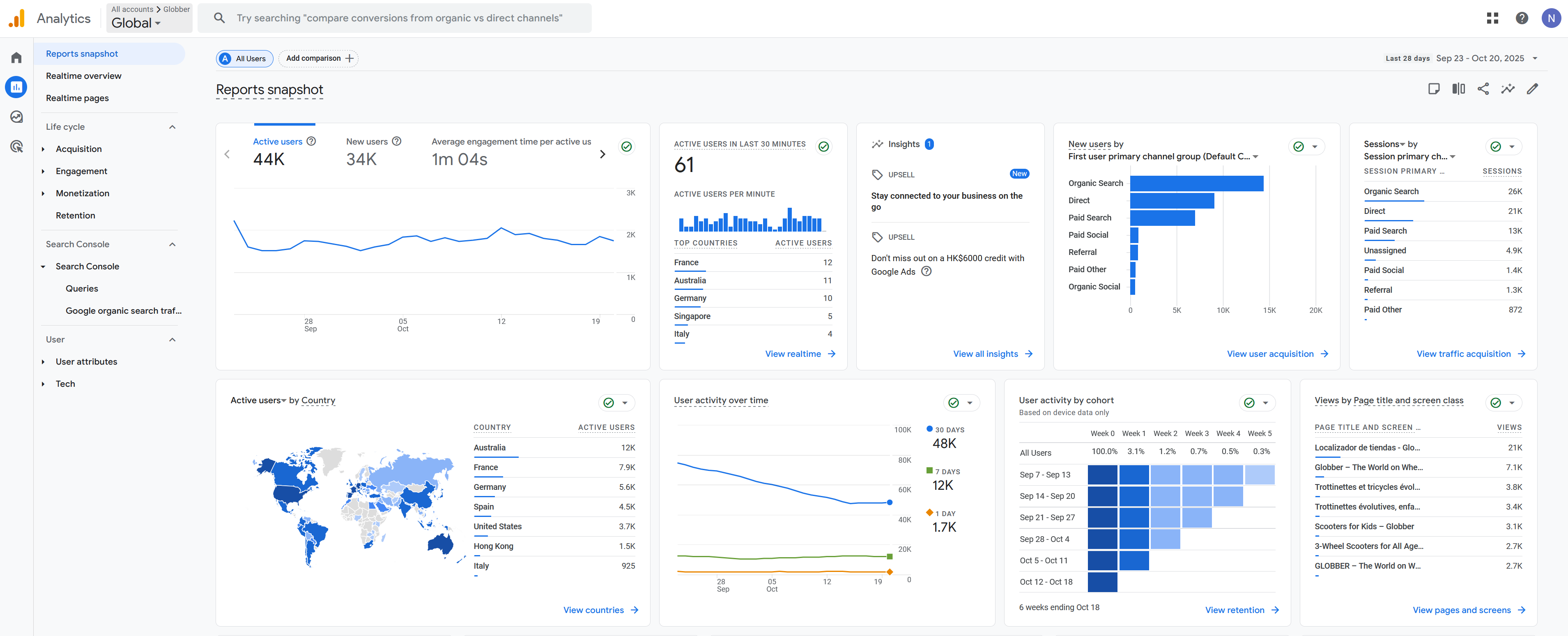Expand the Tech tree item
Screen dimensions: 1568x636
43,384
